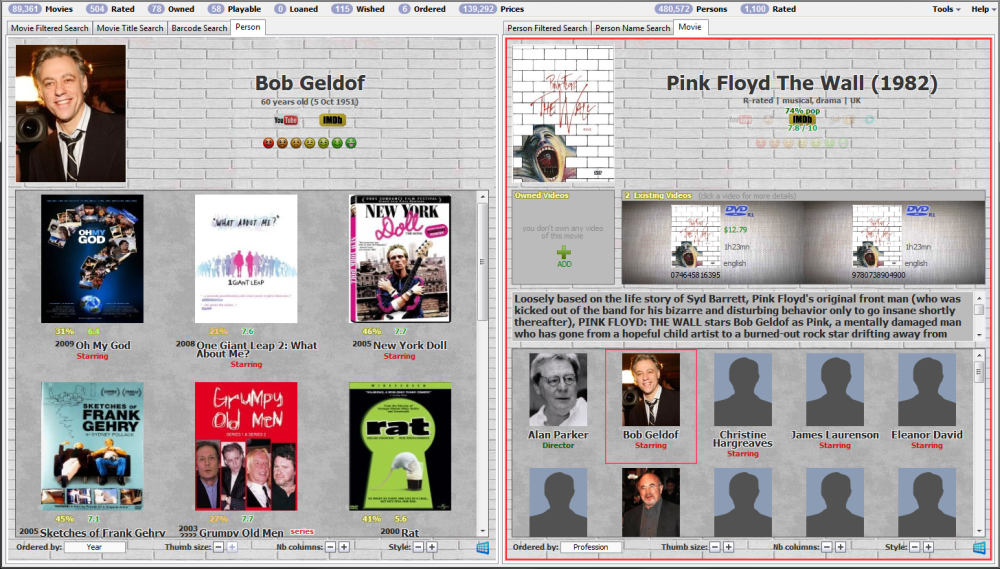Switch to Person Filtered Search tab
The height and width of the screenshot is (569, 1000).
[x=547, y=28]
